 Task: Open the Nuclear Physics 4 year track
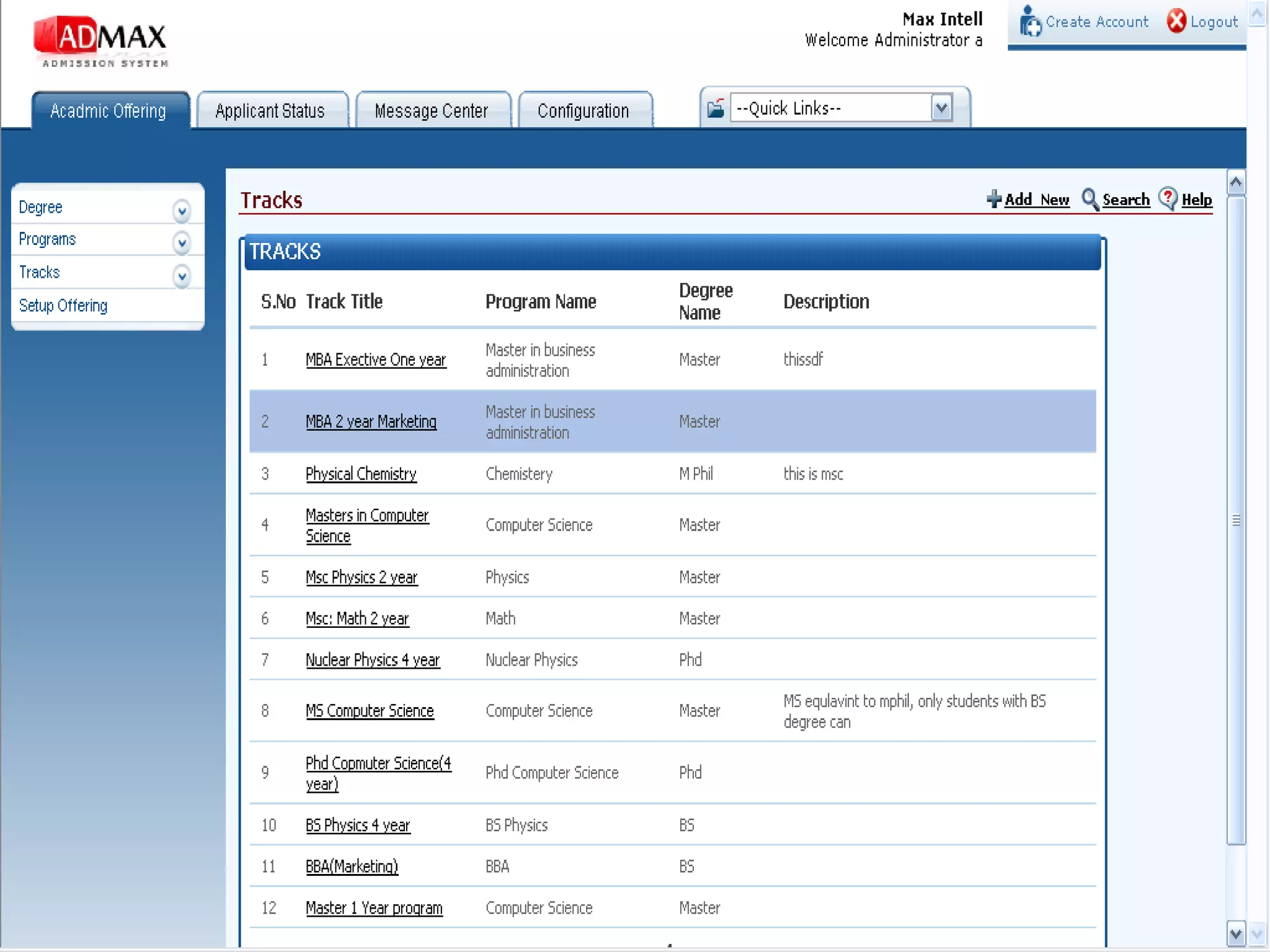(x=372, y=660)
